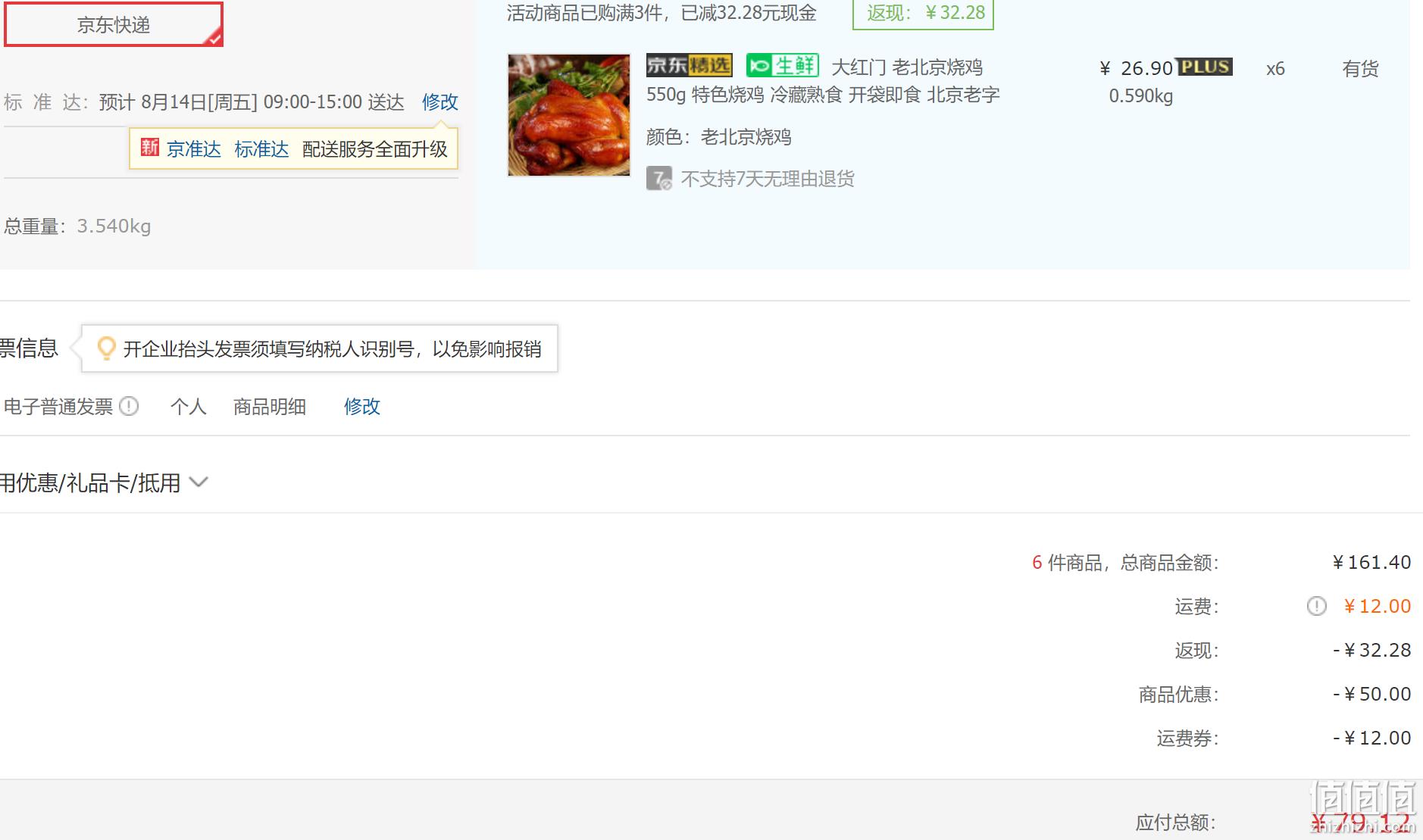This screenshot has width=1423, height=840.
Task: Click the info icon beside 运费
Action: pyautogui.click(x=1317, y=606)
